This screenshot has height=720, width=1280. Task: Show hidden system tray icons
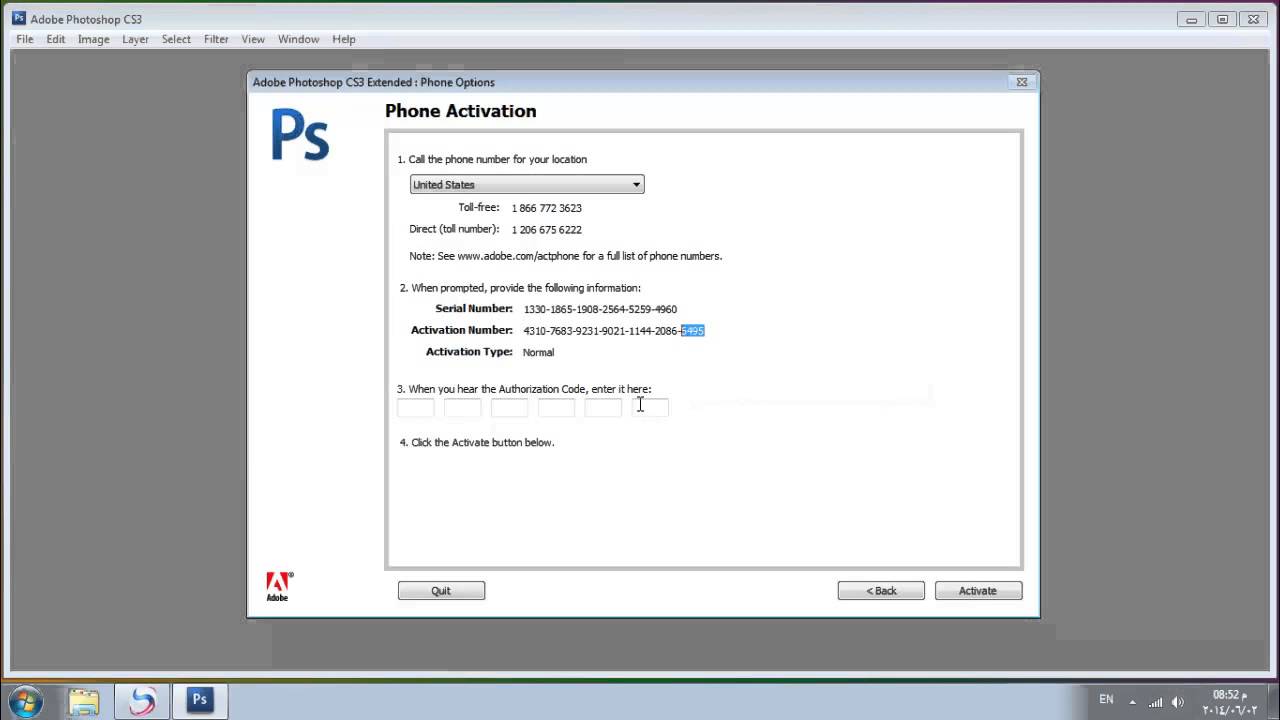pyautogui.click(x=1132, y=701)
